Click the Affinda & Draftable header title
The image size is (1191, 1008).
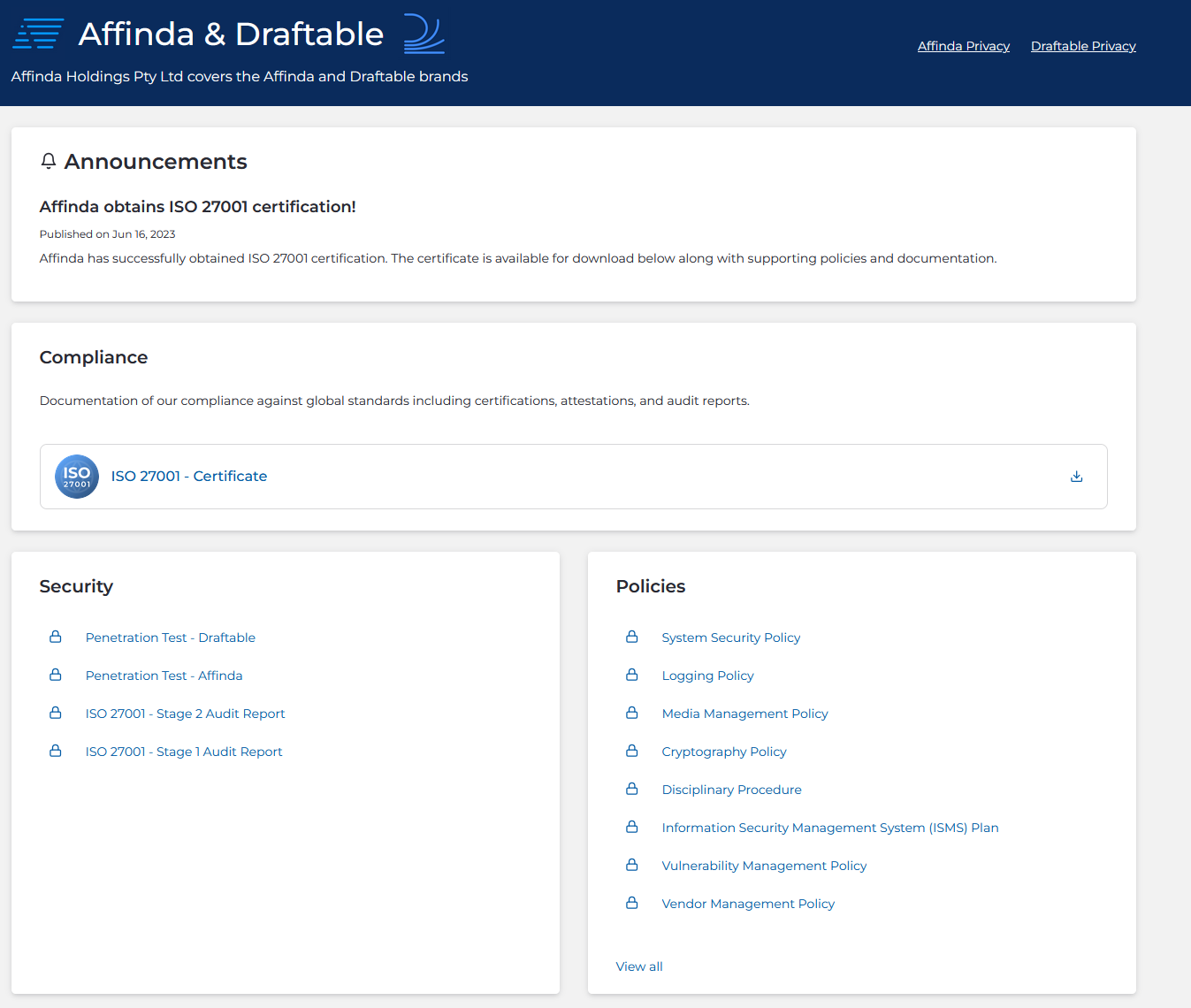coord(231,34)
